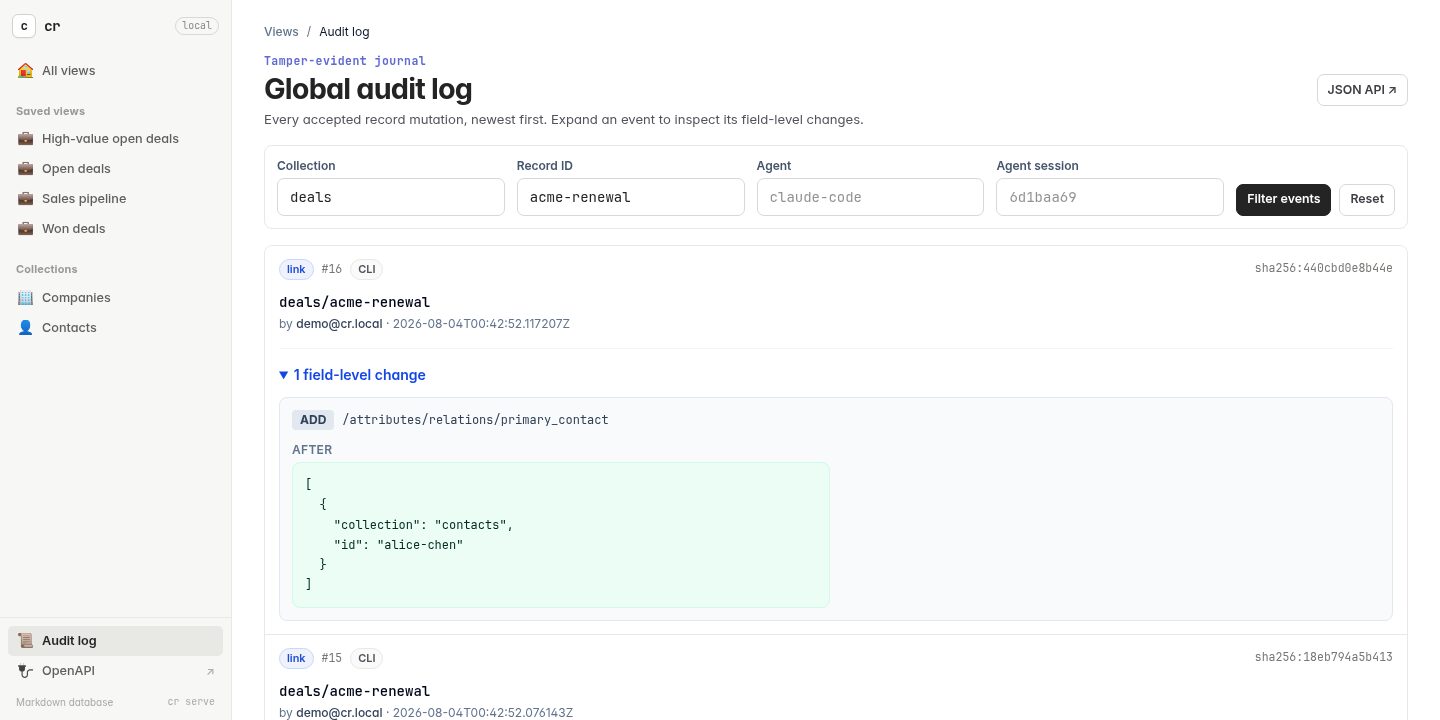Viewport: 1440px width, 720px height.
Task: Click briefcase icon next to Won deals
Action: click(25, 229)
